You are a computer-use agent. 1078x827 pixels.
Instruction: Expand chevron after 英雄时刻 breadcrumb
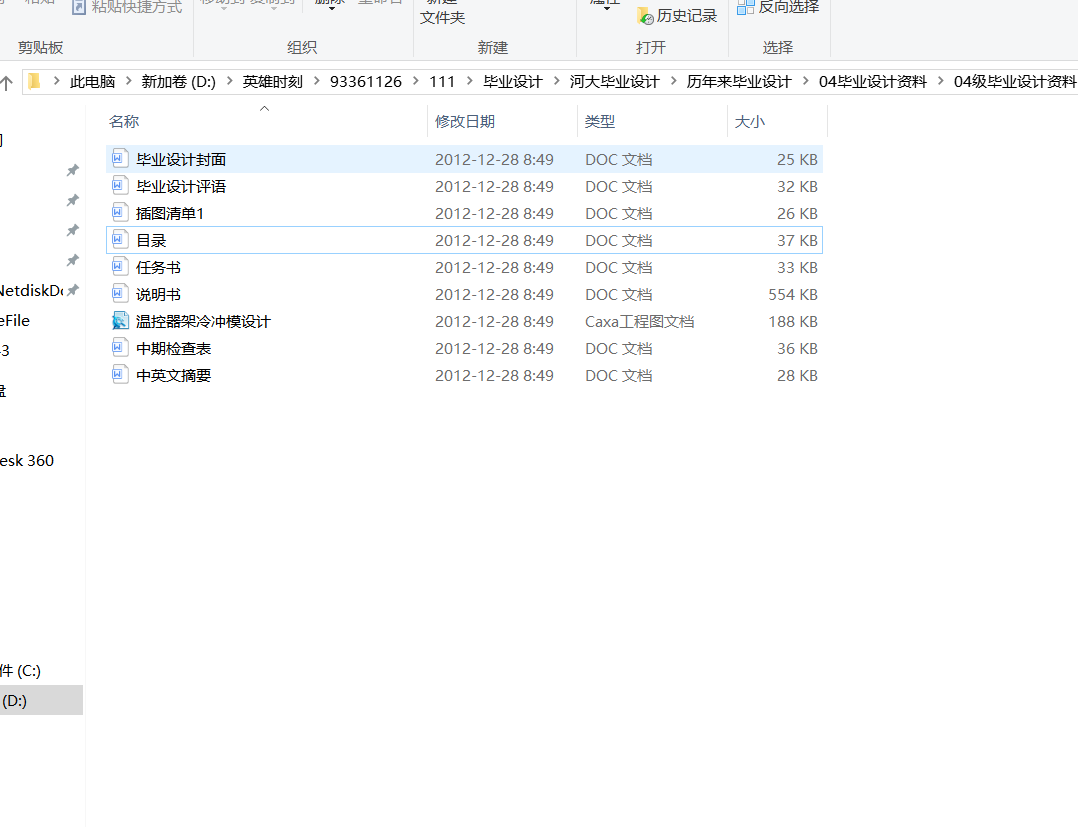click(317, 82)
